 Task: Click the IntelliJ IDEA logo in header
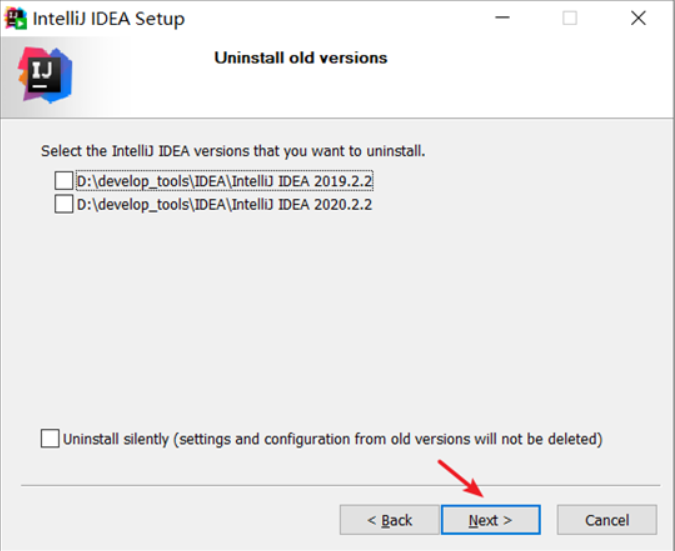click(45, 75)
